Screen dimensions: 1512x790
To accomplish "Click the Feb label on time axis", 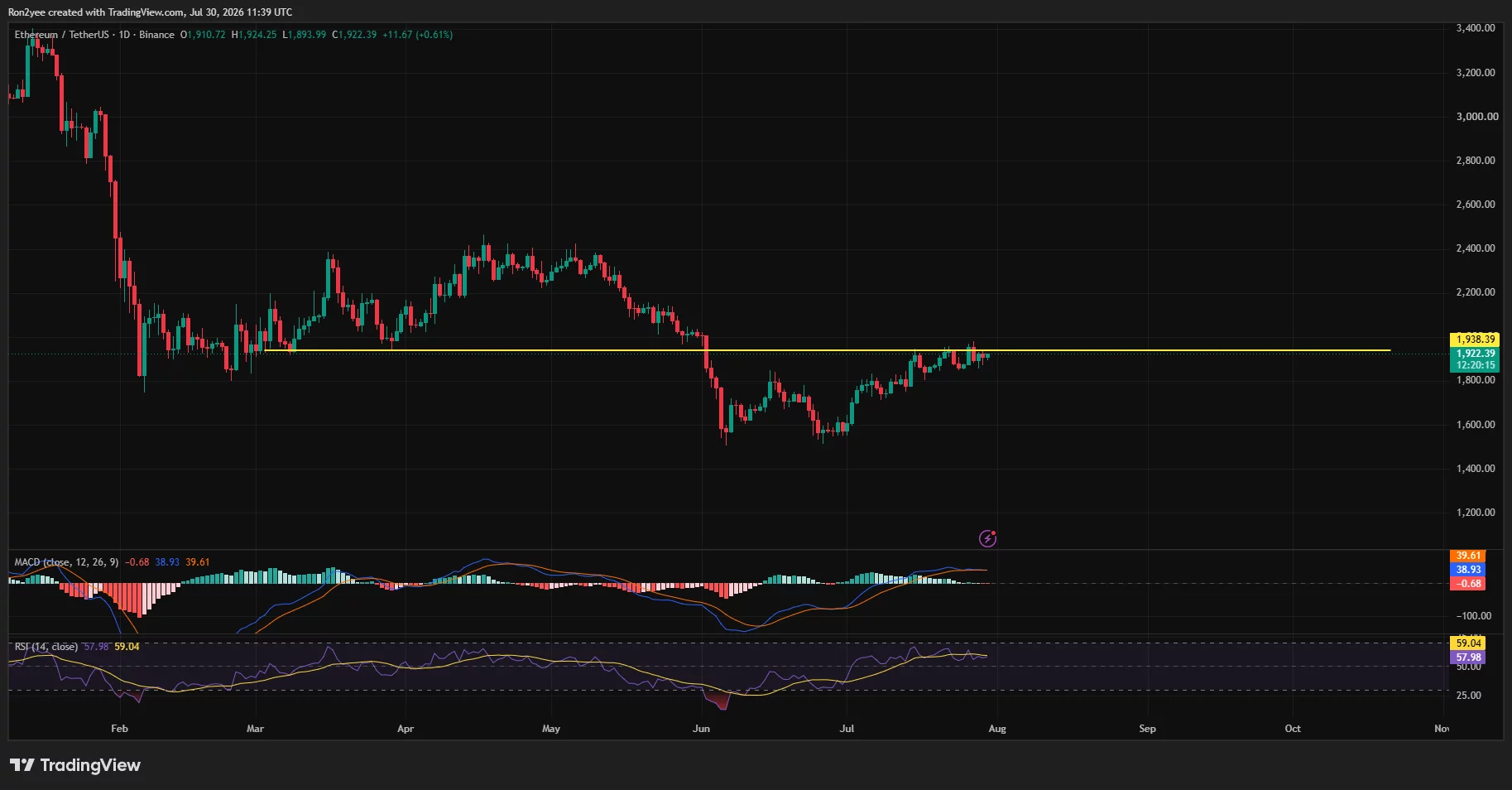I will click(x=119, y=729).
